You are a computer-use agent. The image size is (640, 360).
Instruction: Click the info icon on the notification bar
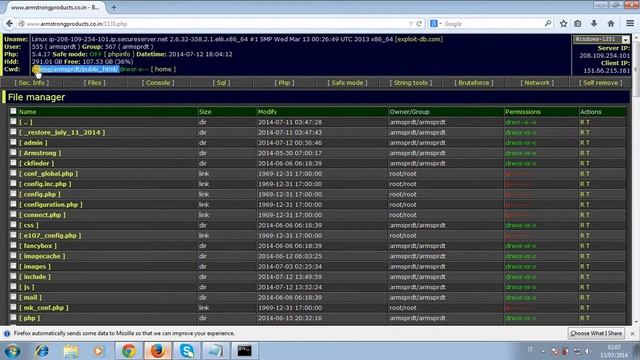click(7, 333)
